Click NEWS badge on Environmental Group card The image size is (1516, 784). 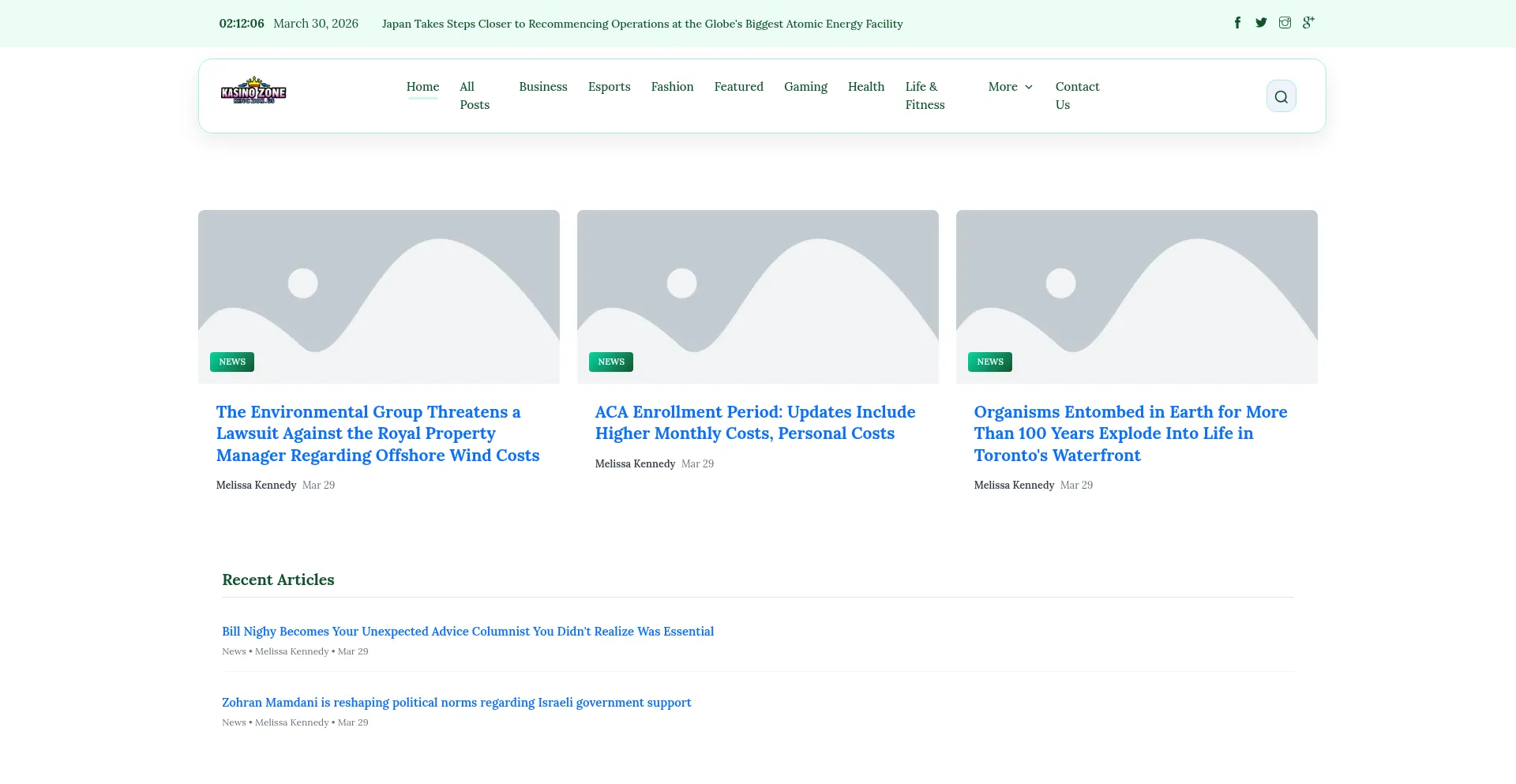coord(232,362)
